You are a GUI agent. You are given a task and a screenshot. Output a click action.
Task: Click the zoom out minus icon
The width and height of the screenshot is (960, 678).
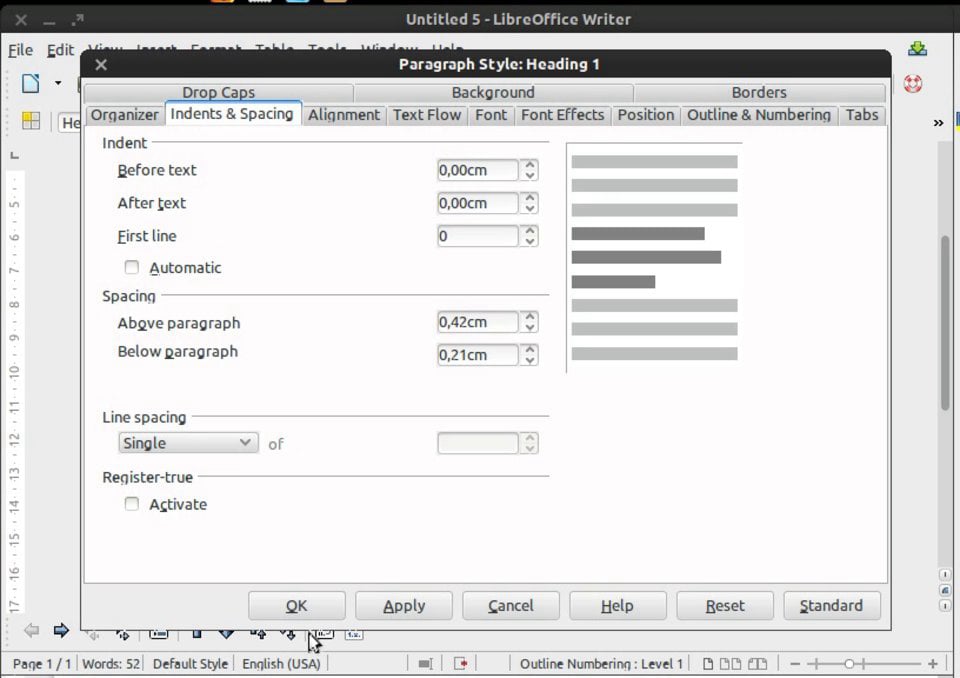[795, 663]
